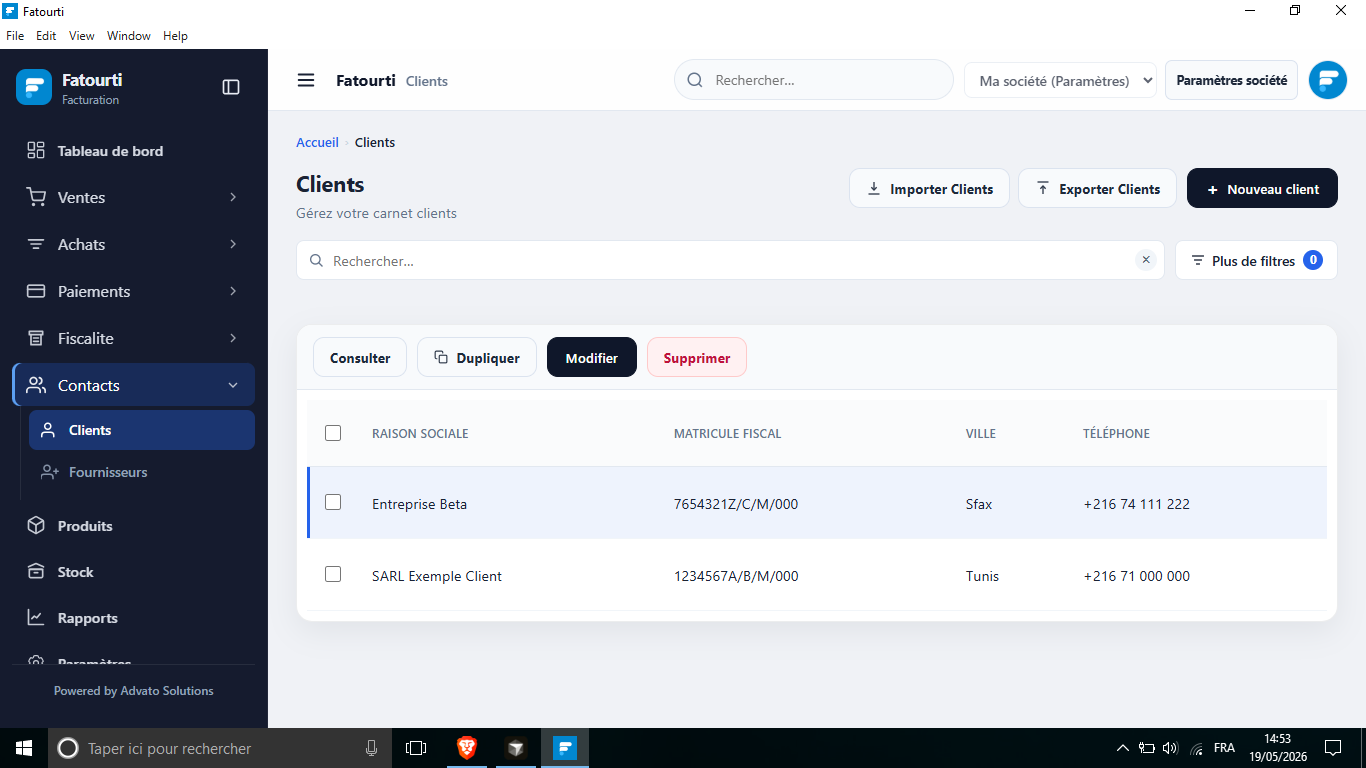Open the Help menu
The image size is (1366, 768).
[175, 36]
